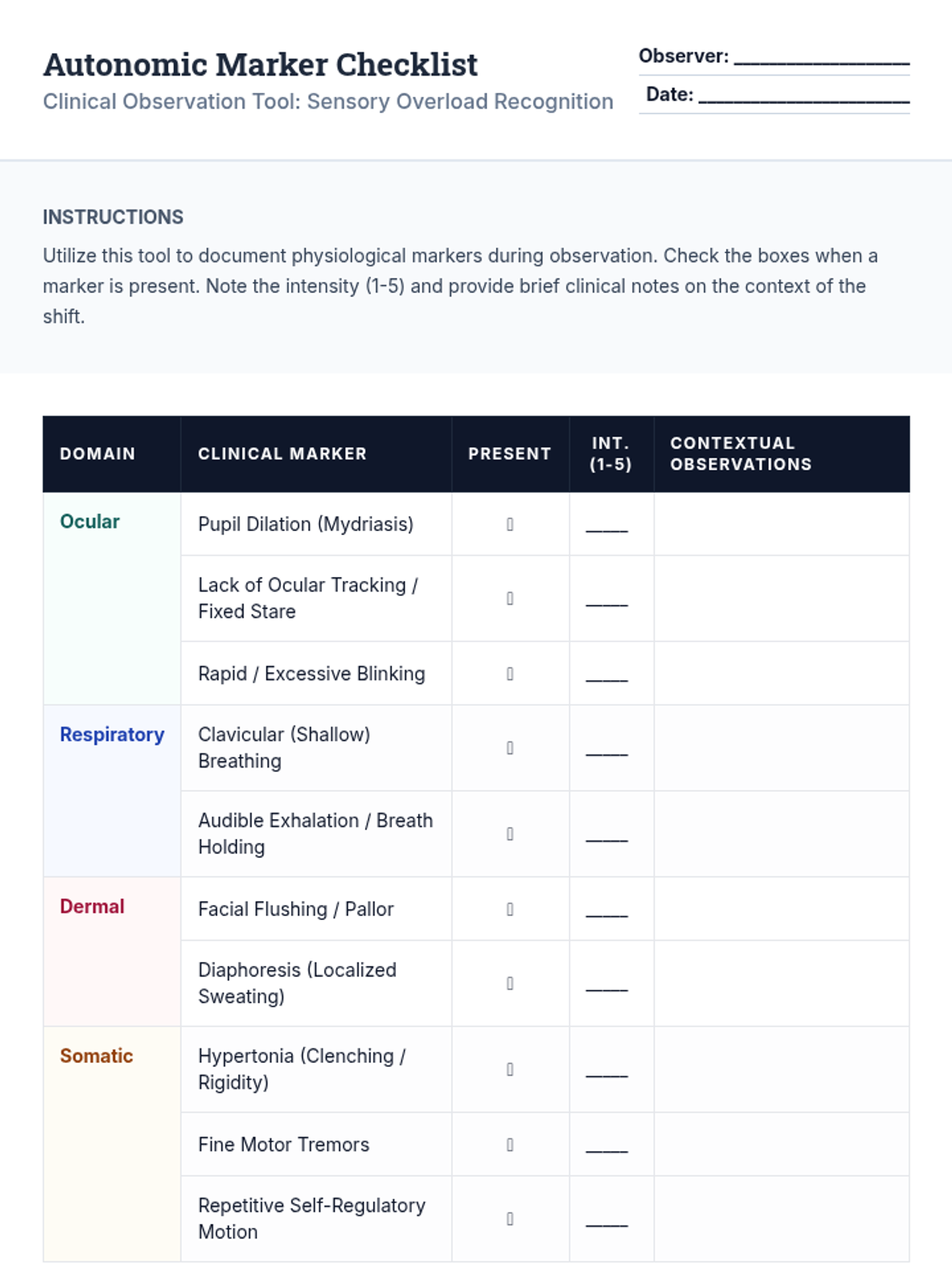Mark Fine Motor Tremors as present

(x=510, y=1145)
